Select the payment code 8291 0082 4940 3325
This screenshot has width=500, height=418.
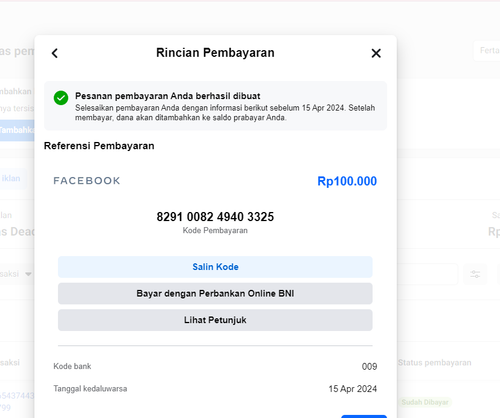[215, 217]
